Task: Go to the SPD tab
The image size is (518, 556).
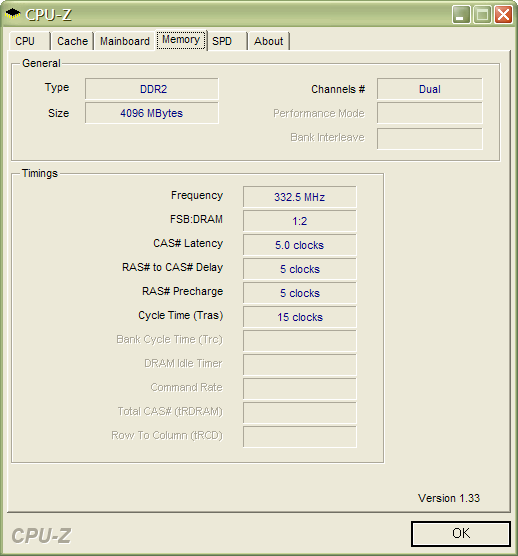Action: tap(227, 41)
